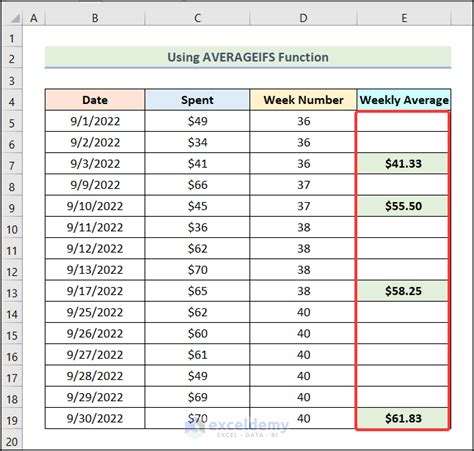Click the Week Number header cell

(x=303, y=100)
